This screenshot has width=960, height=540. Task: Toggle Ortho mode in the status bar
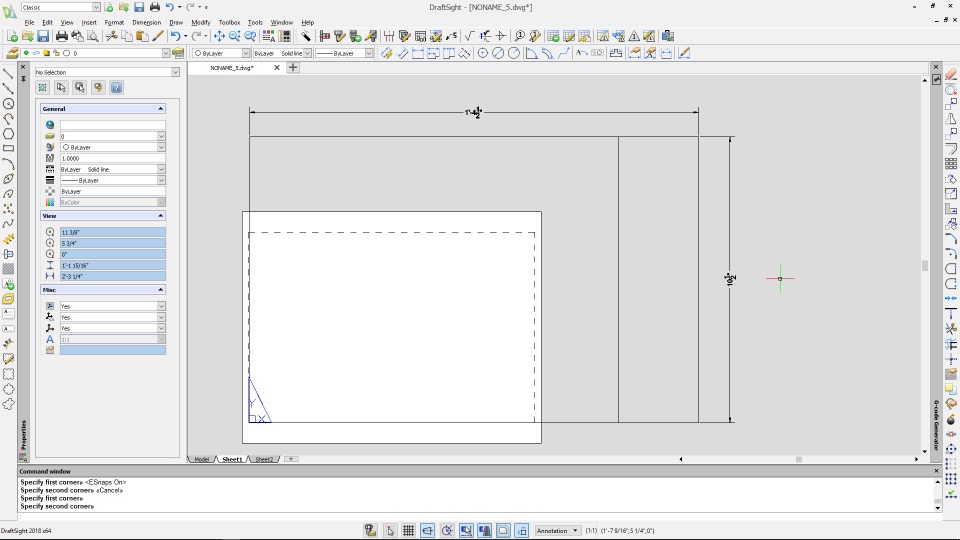[x=427, y=530]
